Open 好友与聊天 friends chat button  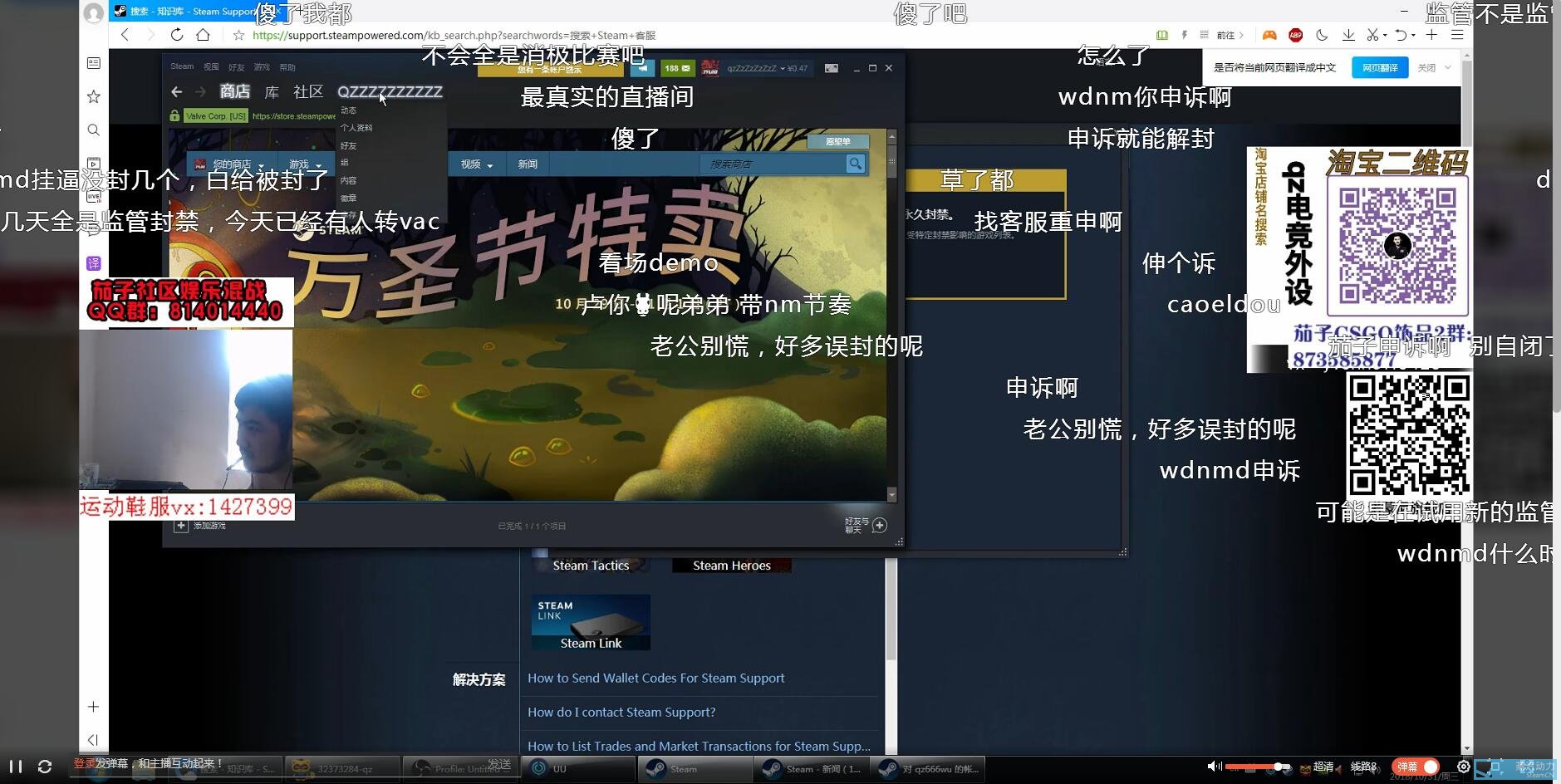tap(866, 525)
